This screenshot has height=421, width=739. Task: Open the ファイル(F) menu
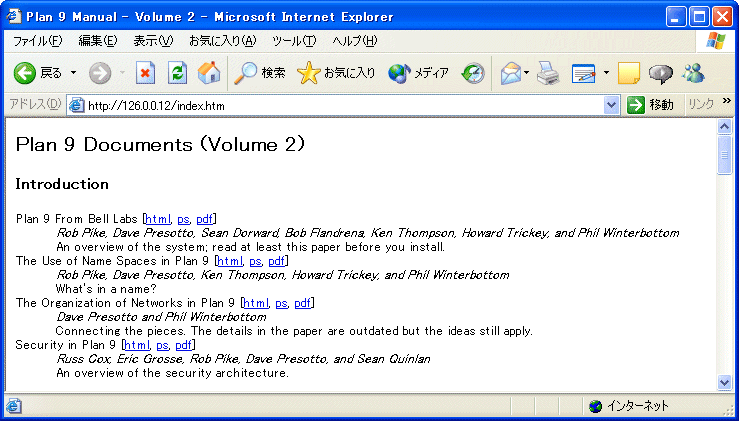coord(37,41)
